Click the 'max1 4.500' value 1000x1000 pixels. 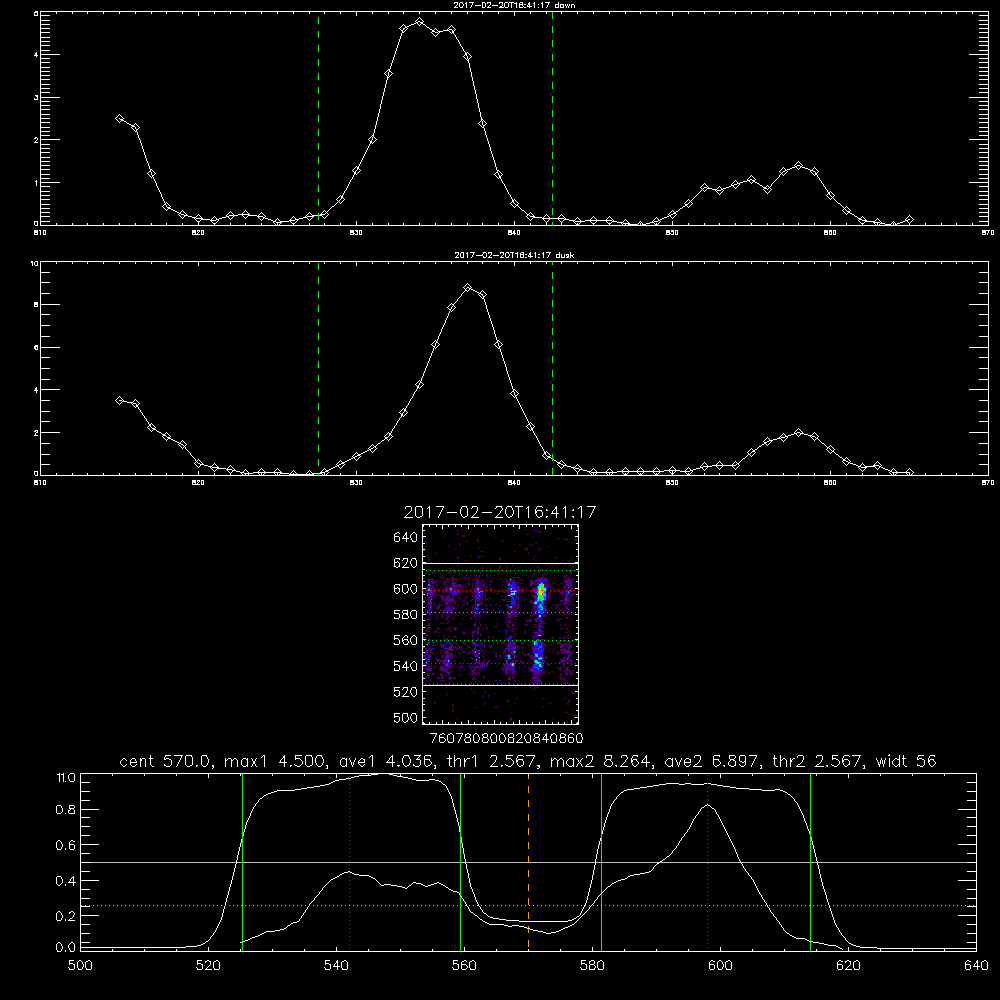coord(272,761)
